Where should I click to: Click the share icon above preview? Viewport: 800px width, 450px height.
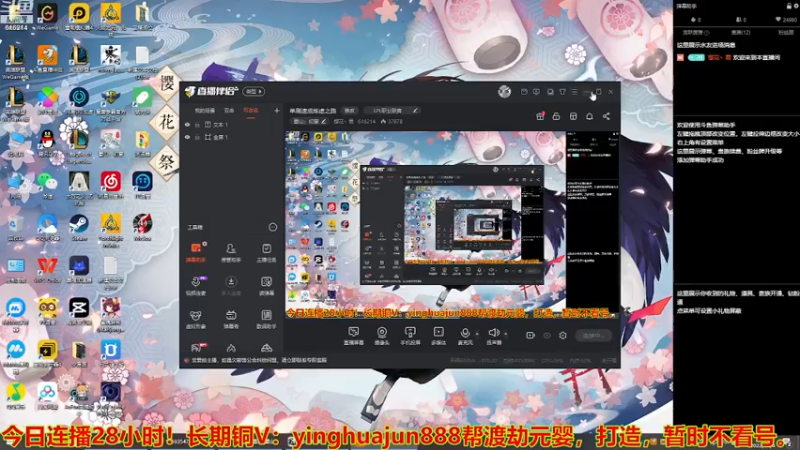pos(606,116)
